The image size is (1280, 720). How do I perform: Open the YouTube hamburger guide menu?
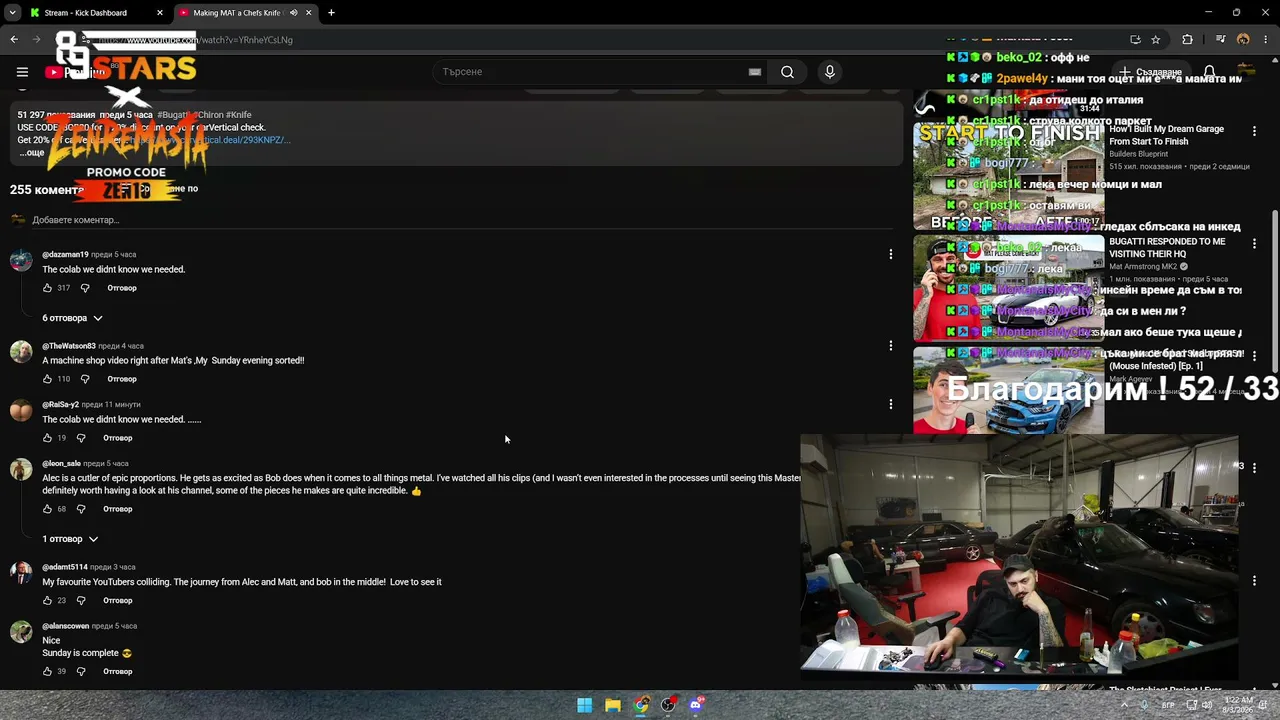click(22, 72)
